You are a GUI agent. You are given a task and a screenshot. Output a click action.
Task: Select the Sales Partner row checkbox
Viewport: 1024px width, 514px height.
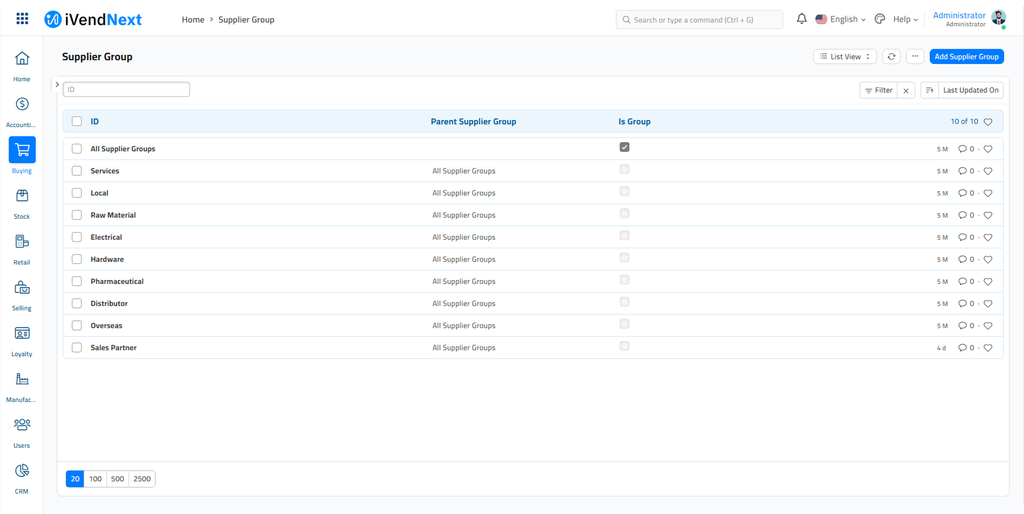pos(77,347)
